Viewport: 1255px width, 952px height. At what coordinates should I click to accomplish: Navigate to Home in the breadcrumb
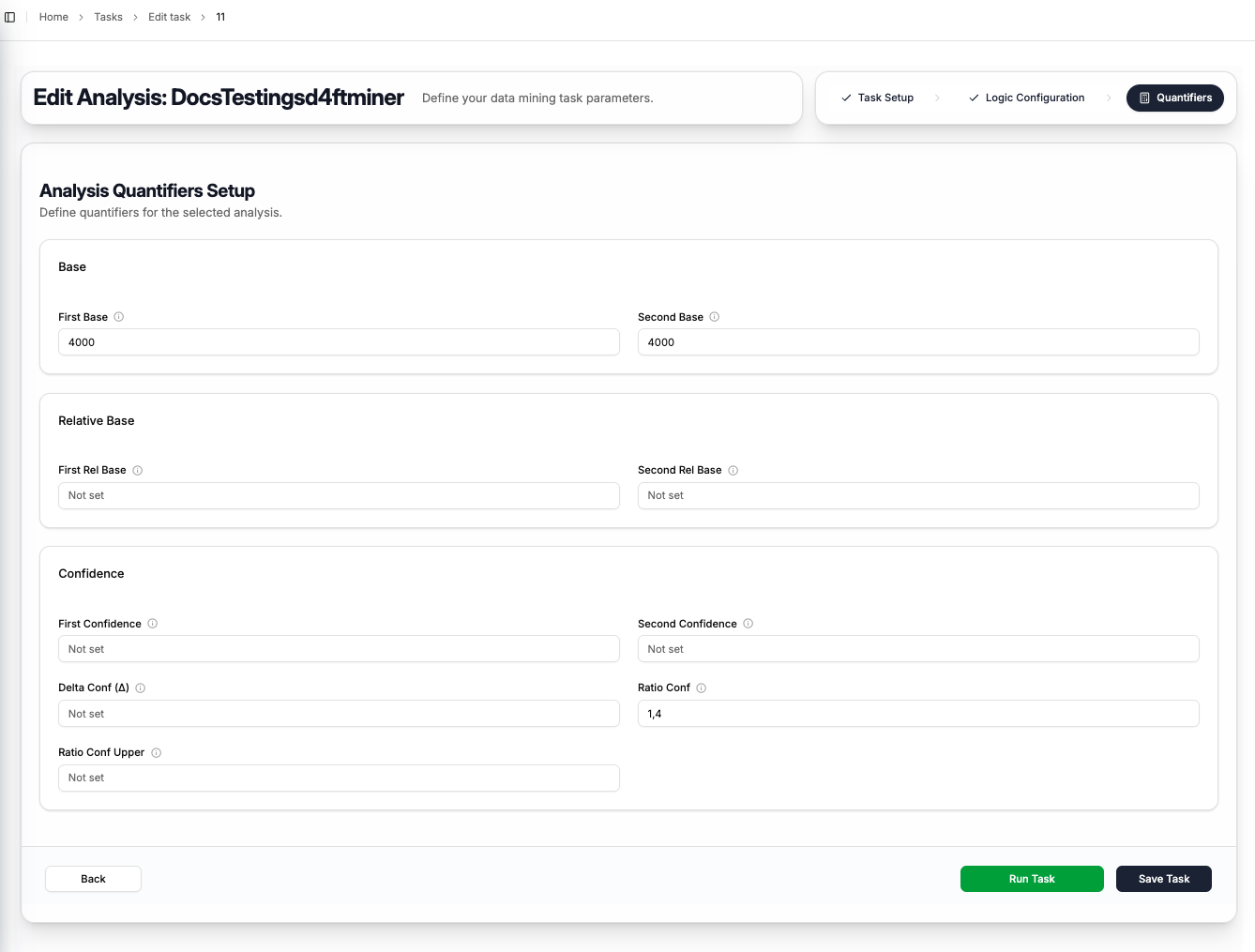tap(53, 17)
